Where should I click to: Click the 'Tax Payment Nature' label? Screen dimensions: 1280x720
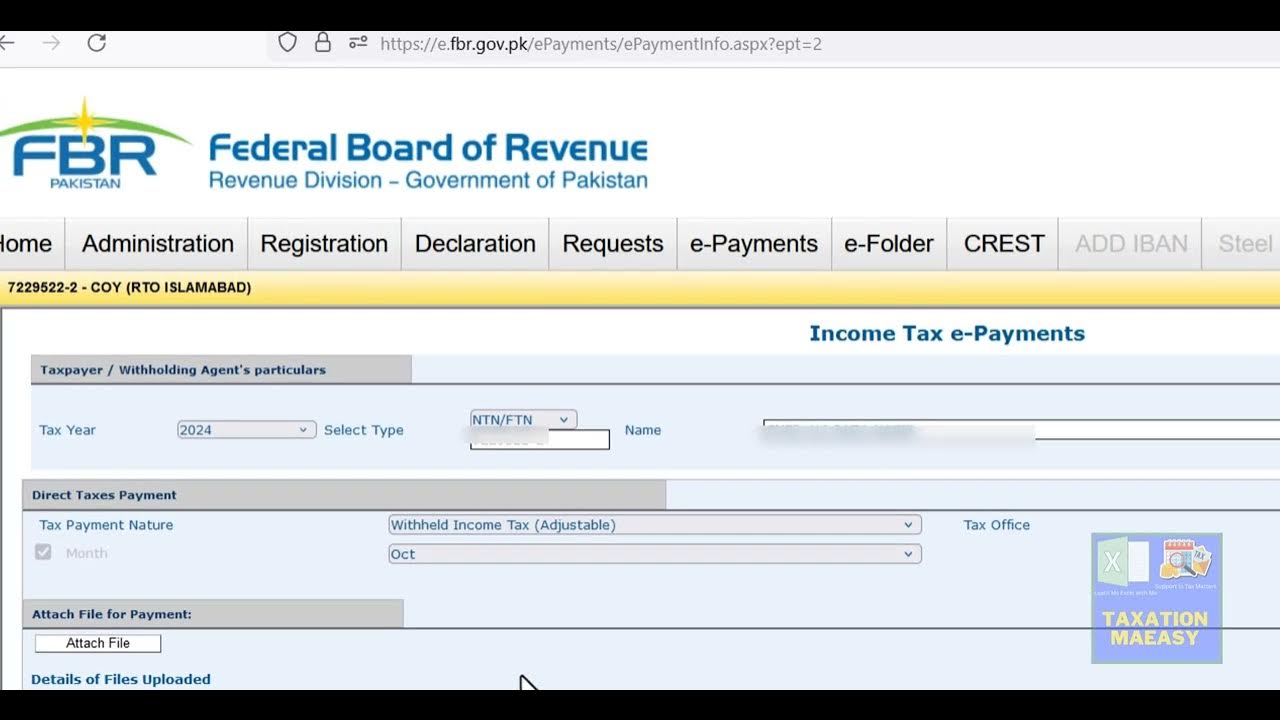106,525
